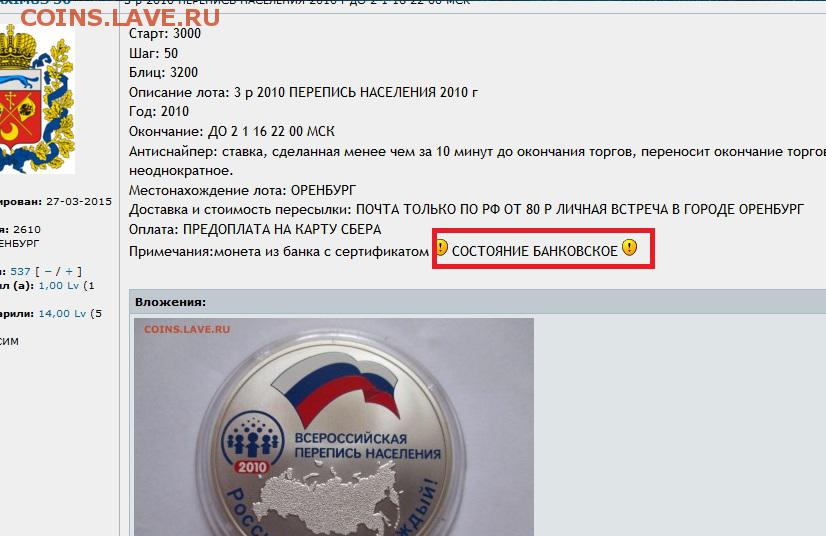The height and width of the screenshot is (536, 826).
Task: Click the Блиц: 3200 line
Action: coord(163,72)
